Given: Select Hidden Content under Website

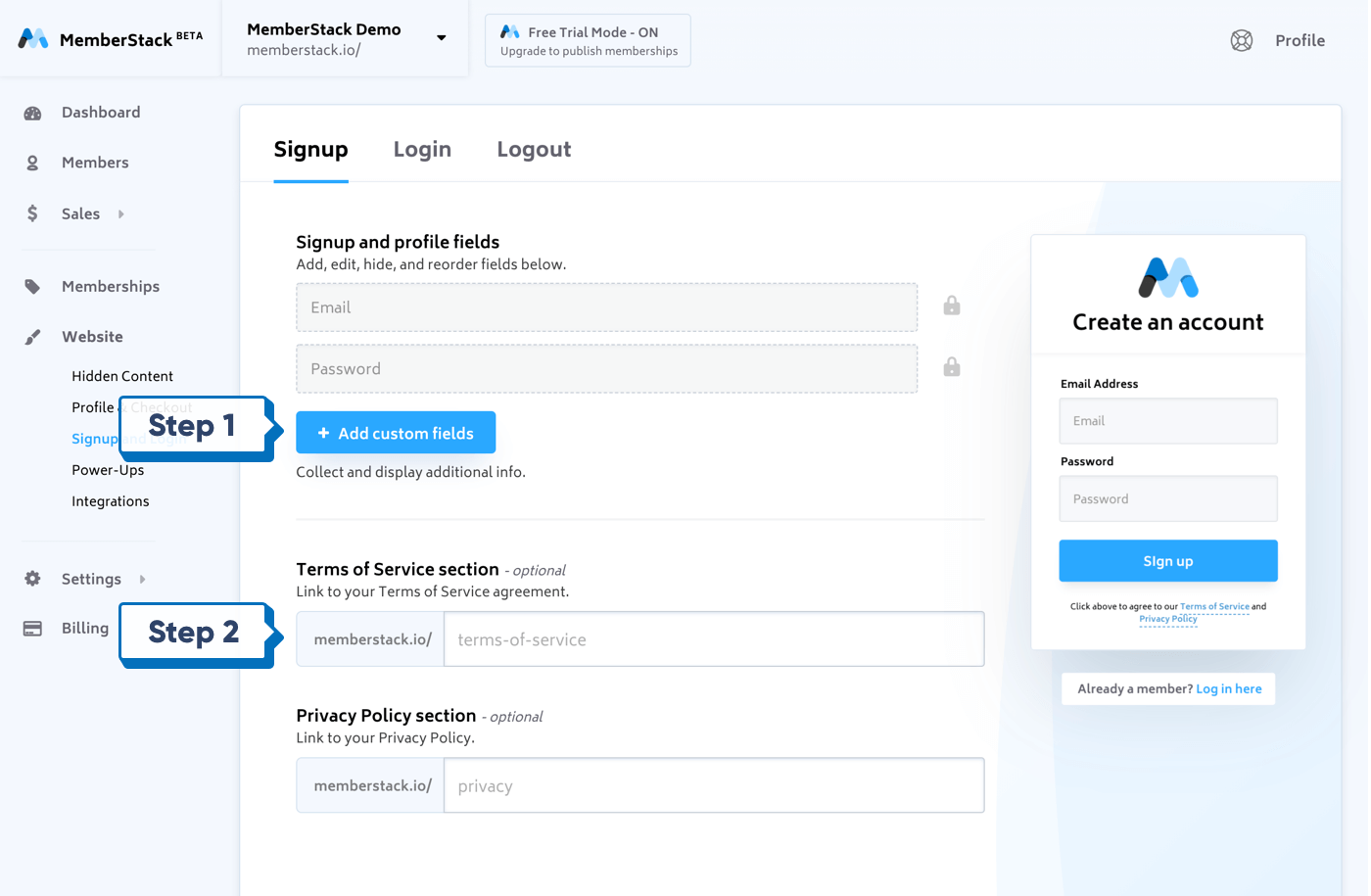Looking at the screenshot, I should (x=122, y=376).
